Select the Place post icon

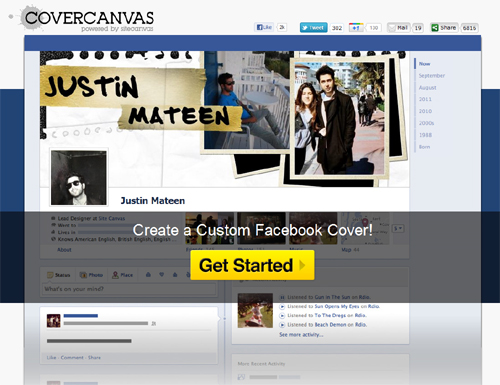[122, 275]
